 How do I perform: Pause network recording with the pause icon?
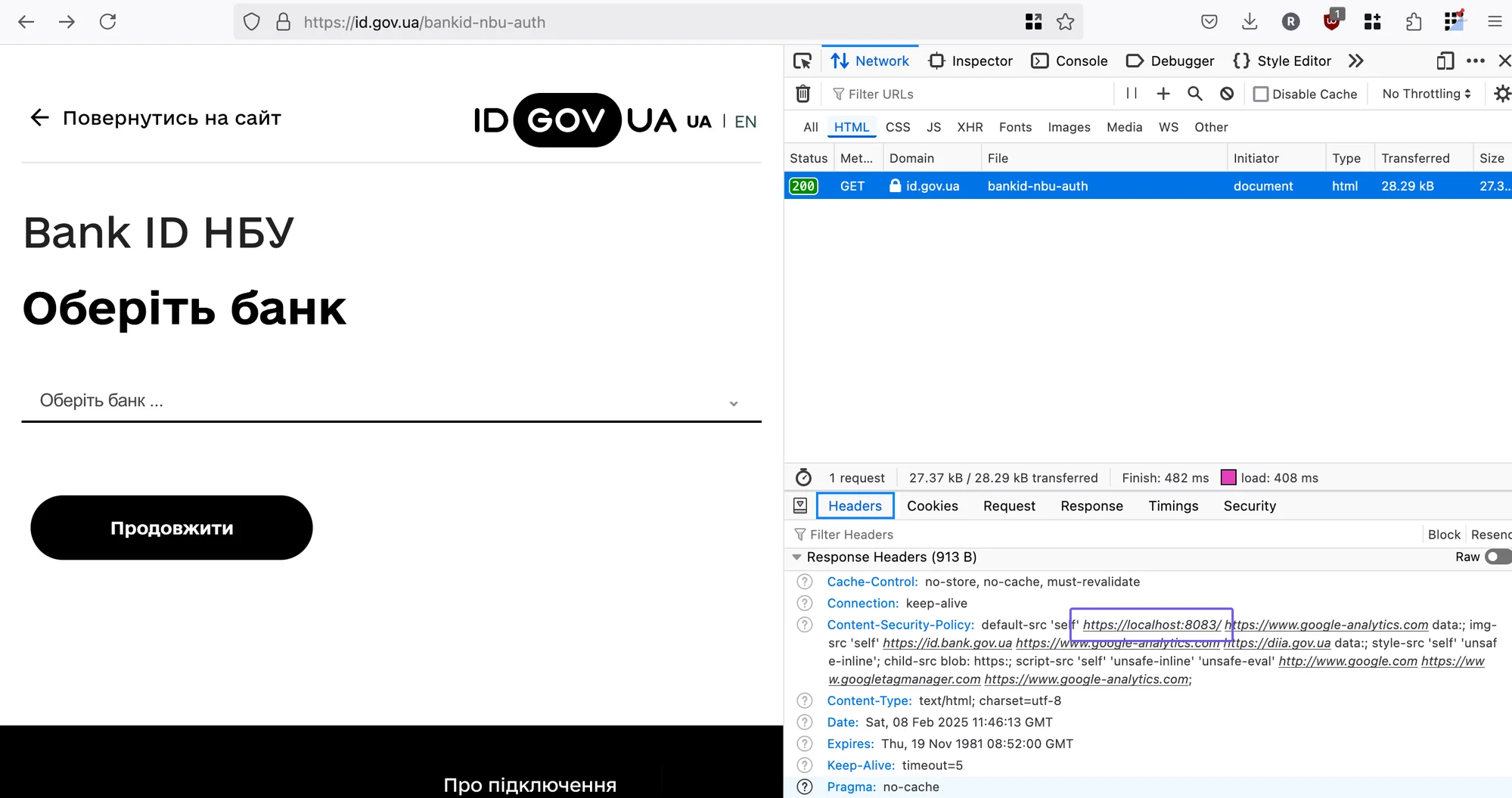click(x=1132, y=94)
